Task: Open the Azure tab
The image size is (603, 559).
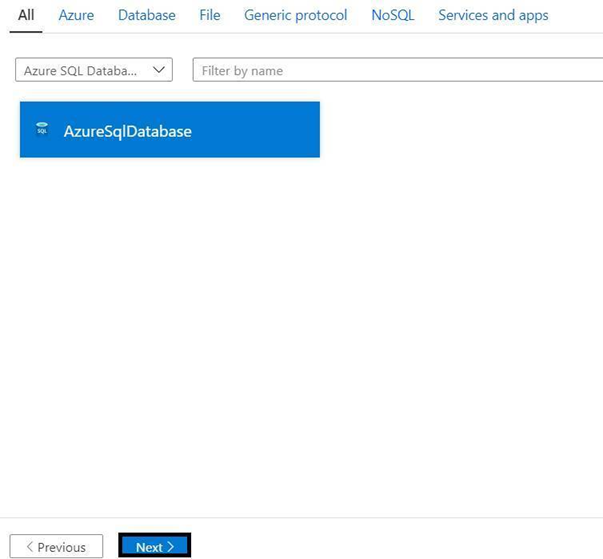Action: (x=76, y=15)
